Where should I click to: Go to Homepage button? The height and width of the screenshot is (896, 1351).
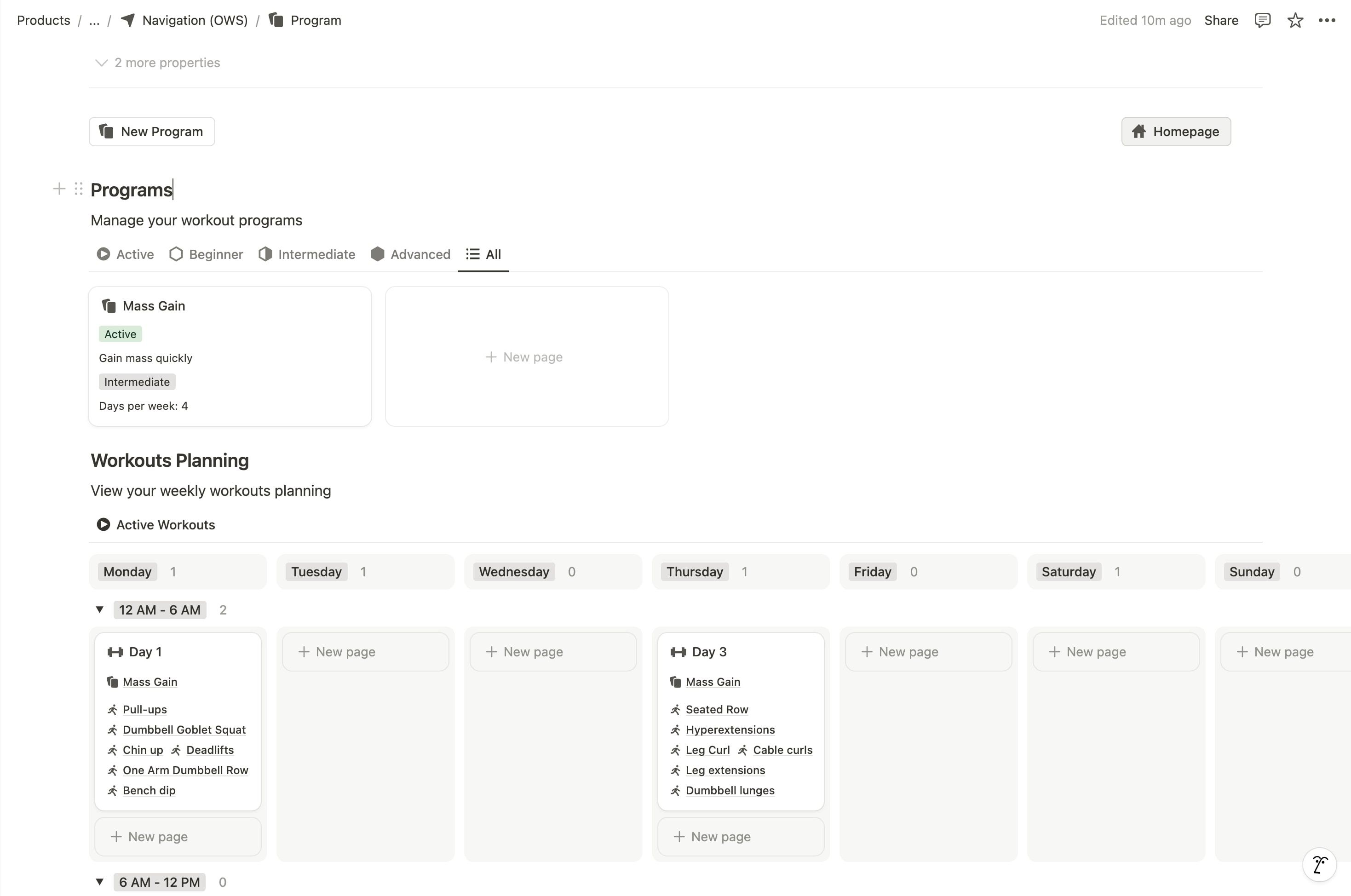[x=1176, y=132]
